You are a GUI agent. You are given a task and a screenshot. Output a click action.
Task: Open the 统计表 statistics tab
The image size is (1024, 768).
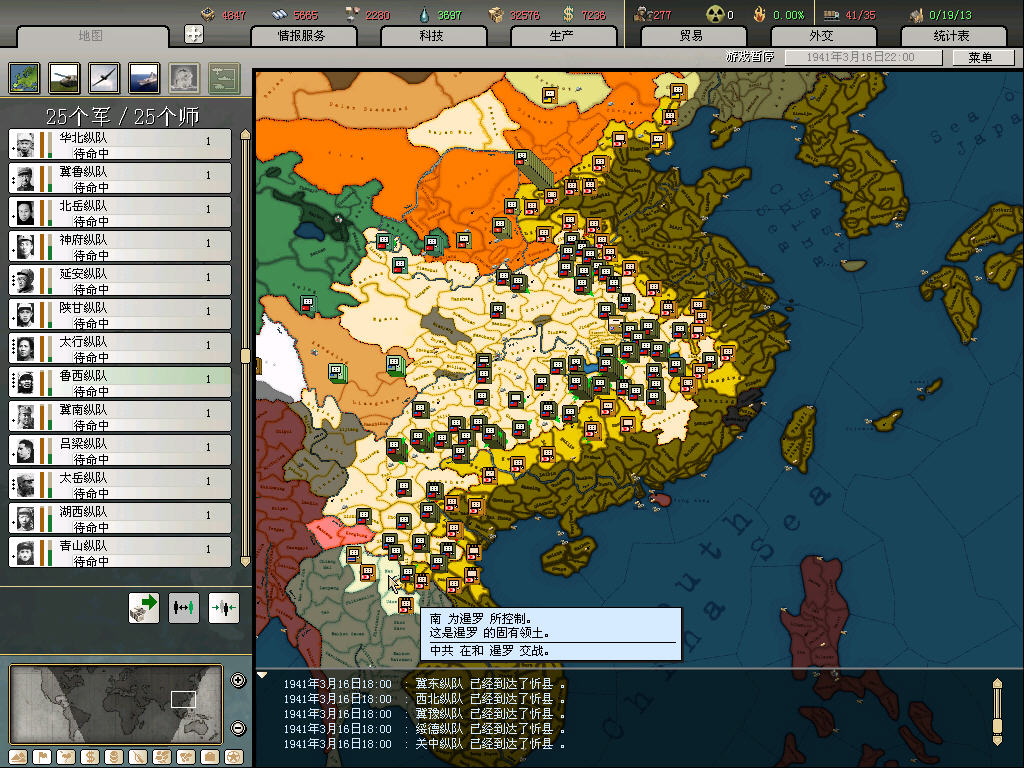pos(953,36)
